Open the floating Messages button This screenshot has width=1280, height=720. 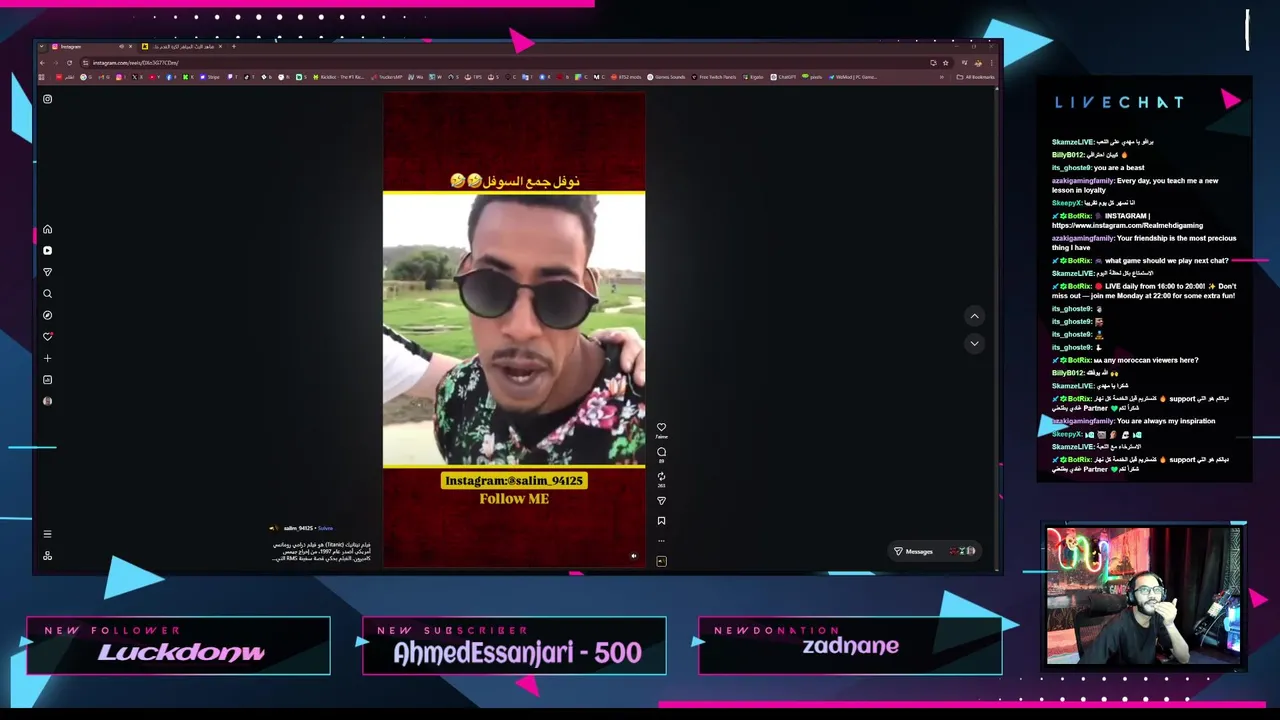934,551
